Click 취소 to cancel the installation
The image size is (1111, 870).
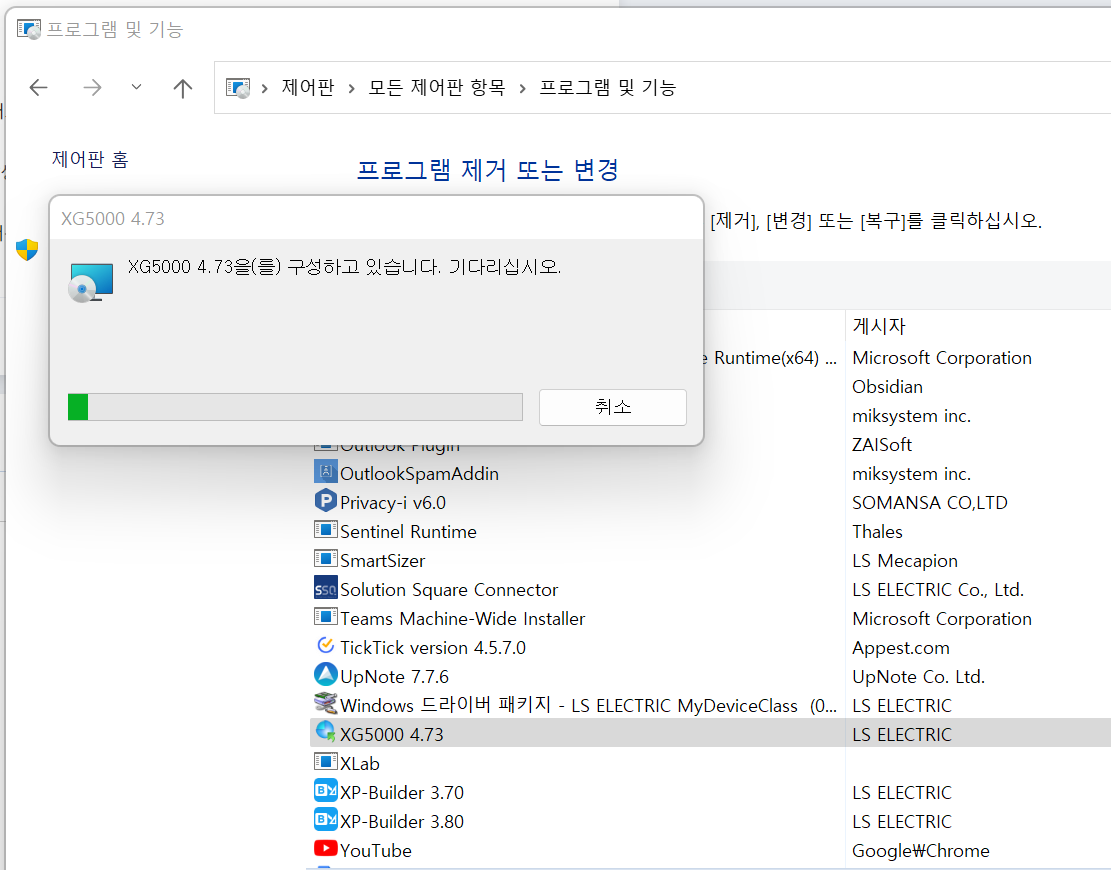point(612,406)
